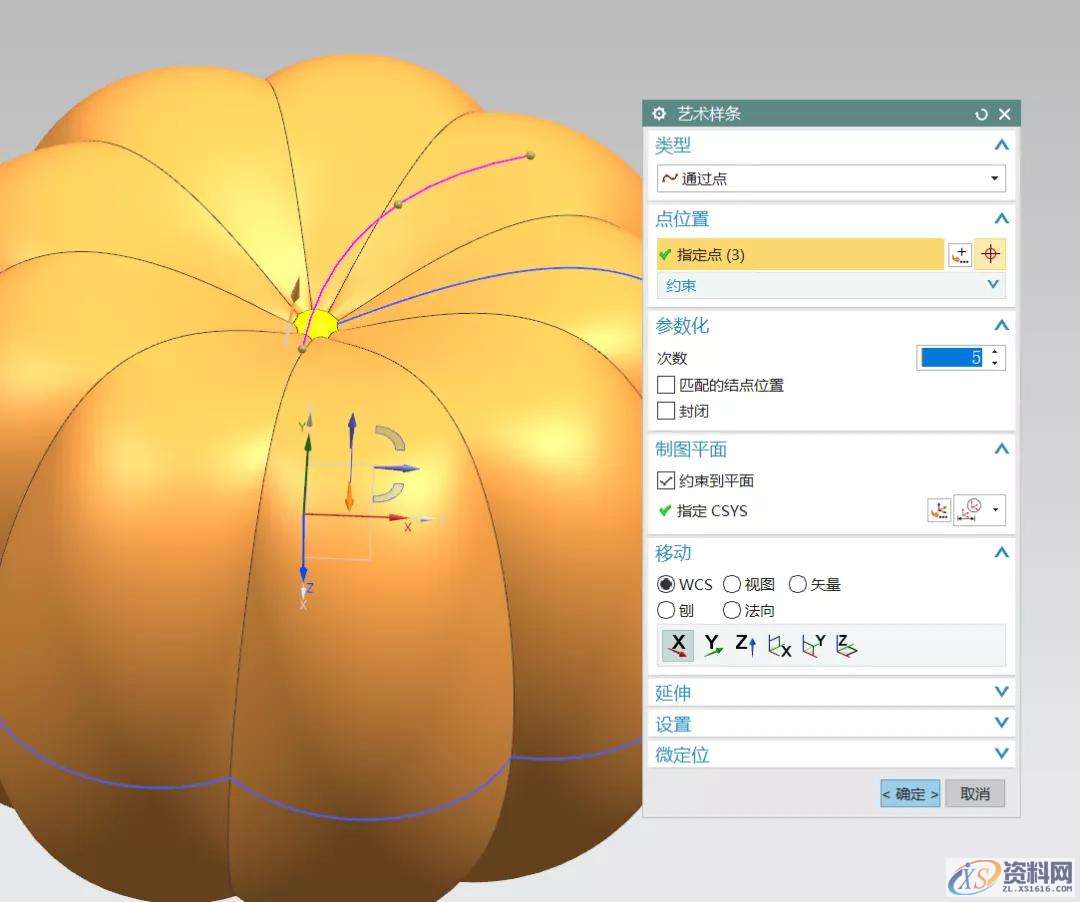Open the 通过点 type dropdown
Image resolution: width=1080 pixels, height=902 pixels.
994,178
